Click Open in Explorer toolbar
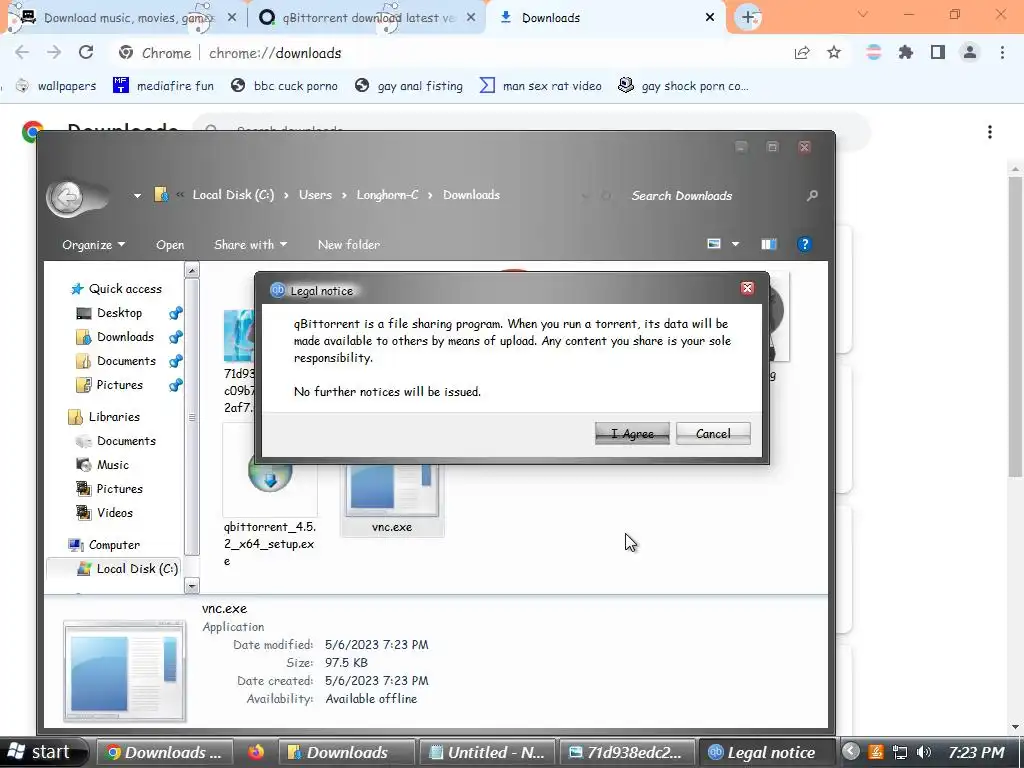The width and height of the screenshot is (1024, 768). (x=170, y=244)
